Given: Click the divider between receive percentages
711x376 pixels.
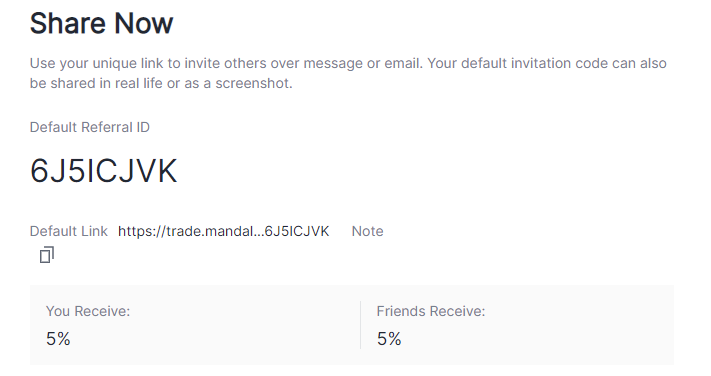Looking at the screenshot, I should (360, 325).
